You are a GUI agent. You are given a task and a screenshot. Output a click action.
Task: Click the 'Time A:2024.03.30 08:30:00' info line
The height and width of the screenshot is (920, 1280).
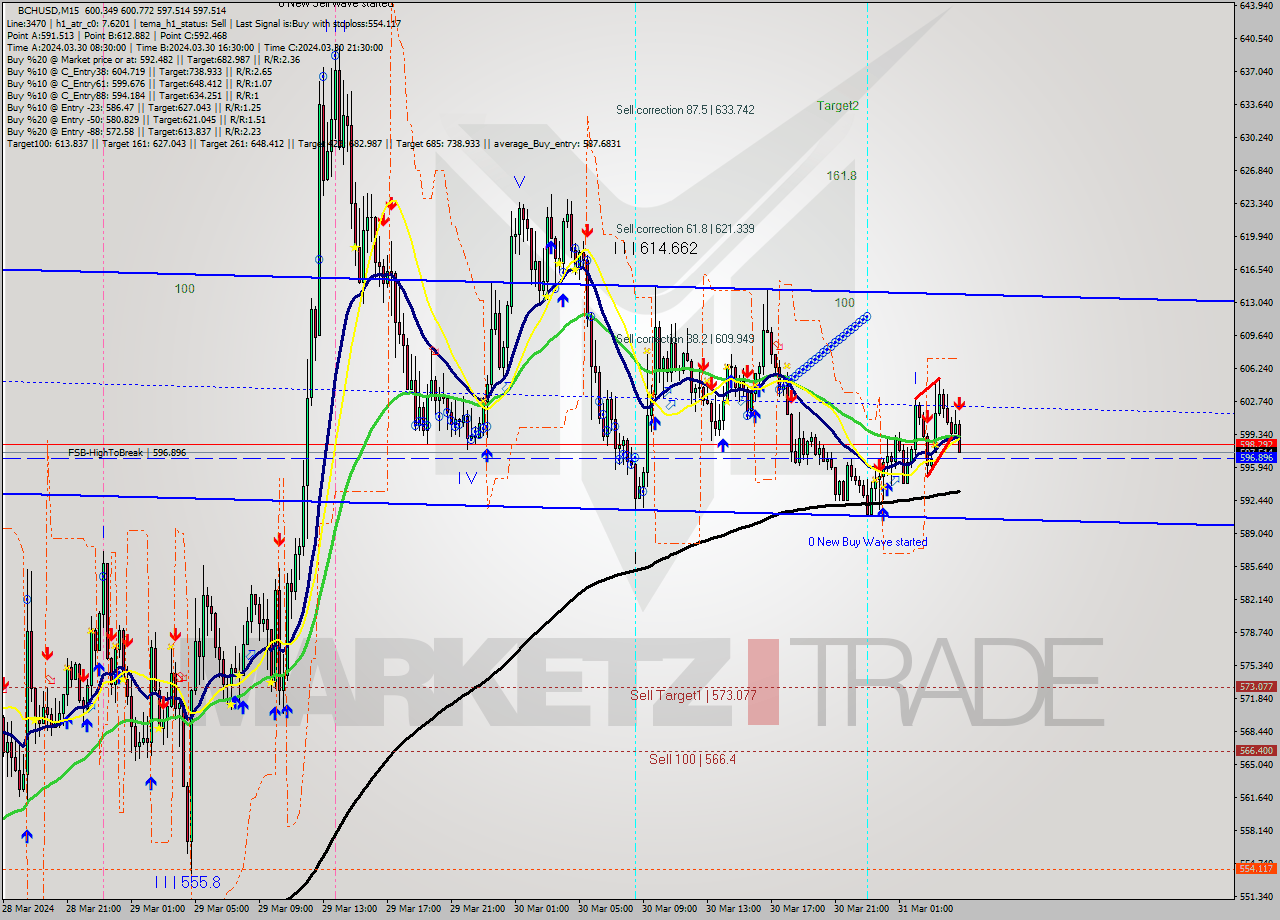pyautogui.click(x=194, y=48)
